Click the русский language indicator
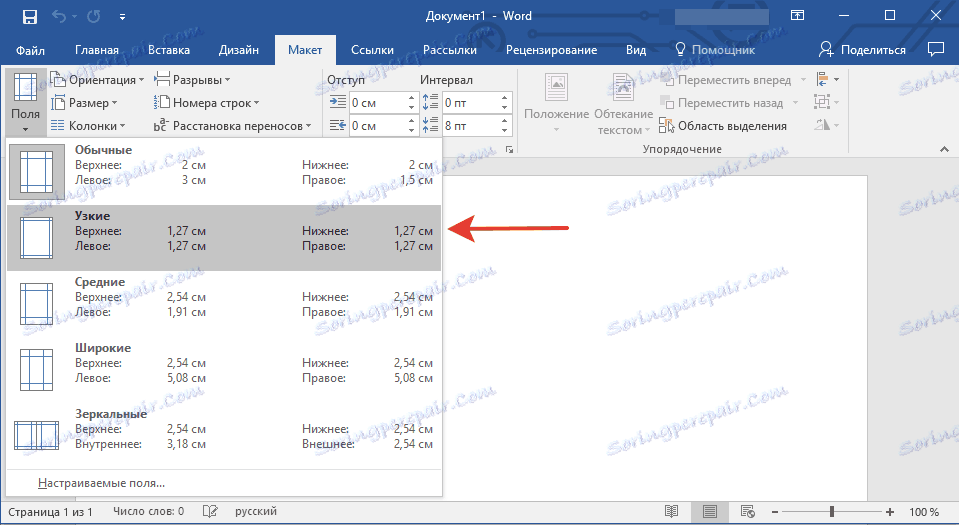This screenshot has height=525, width=959. pos(256,512)
